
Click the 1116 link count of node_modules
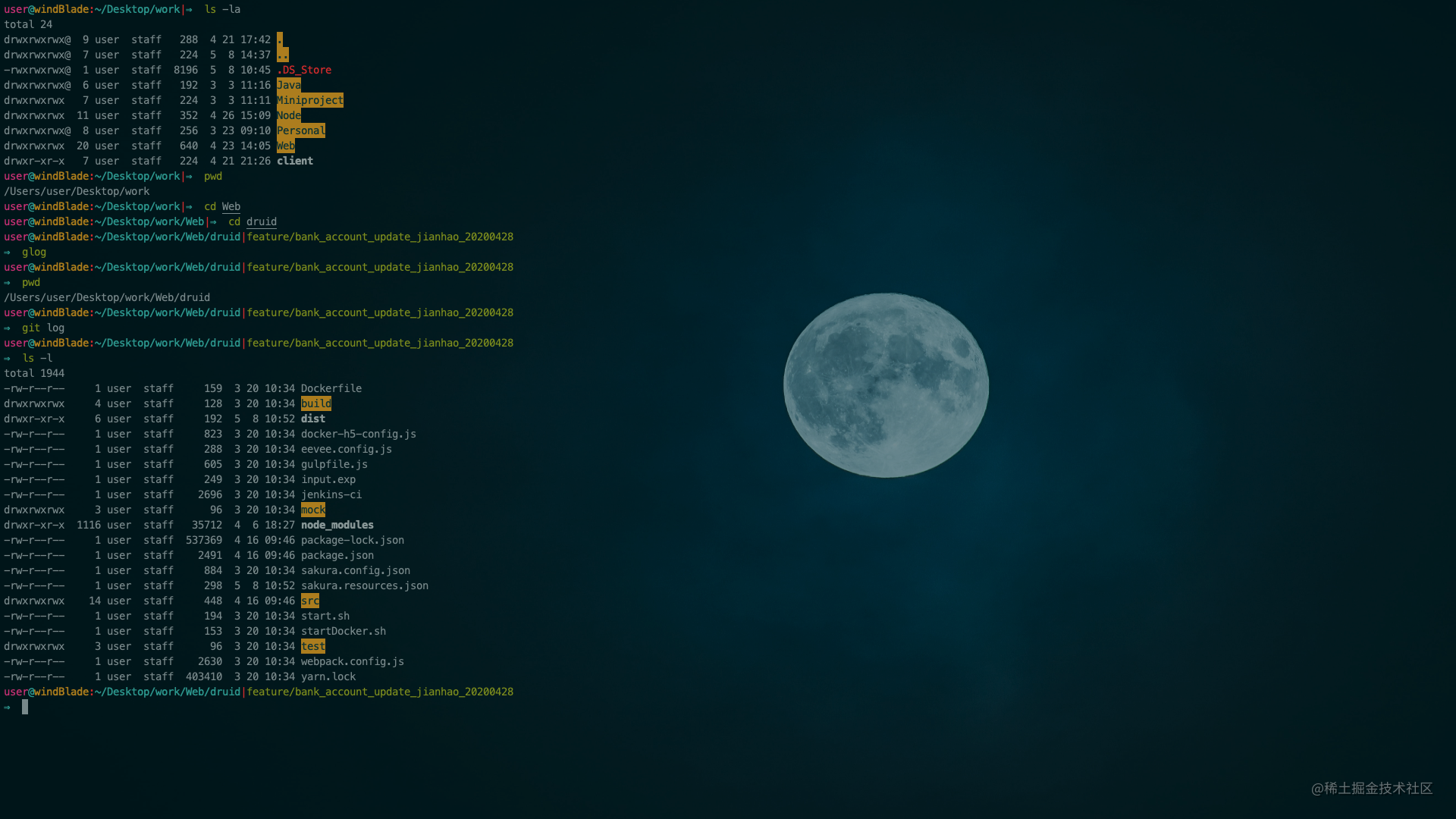click(89, 525)
